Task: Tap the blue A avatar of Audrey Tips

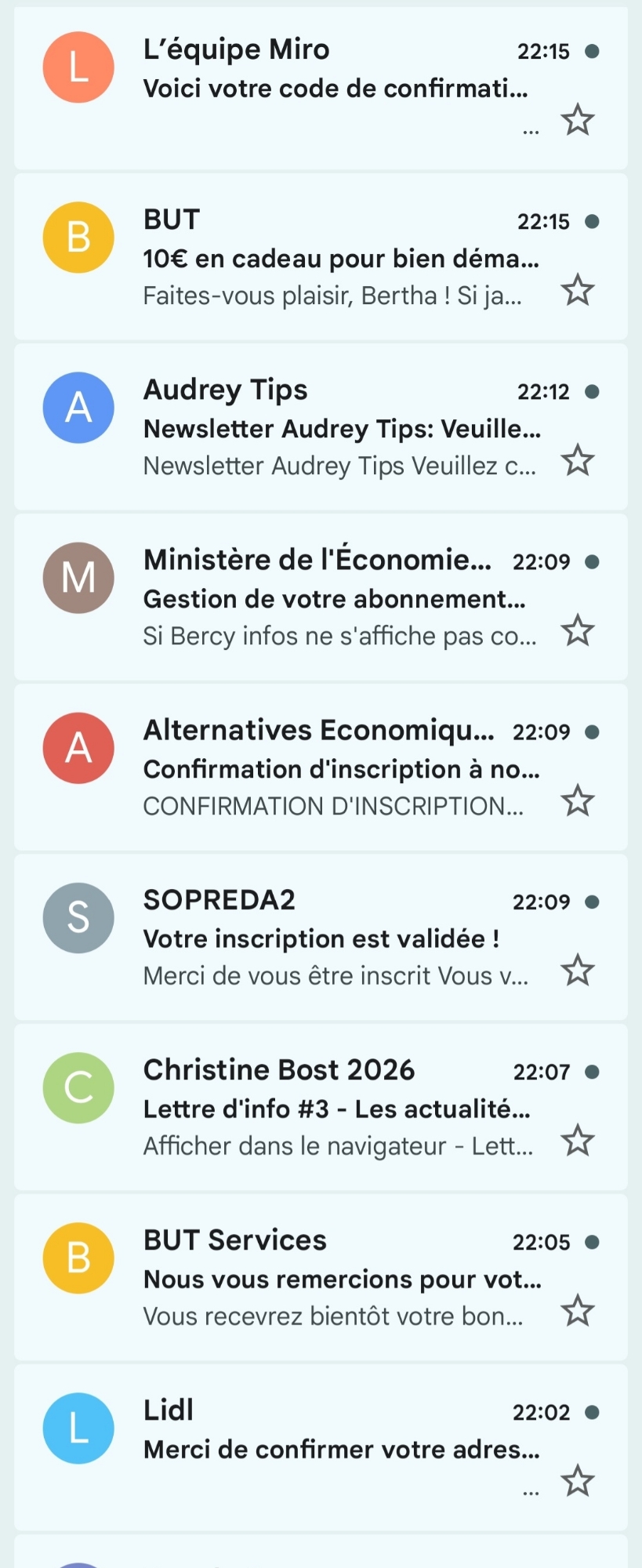Action: 78,408
